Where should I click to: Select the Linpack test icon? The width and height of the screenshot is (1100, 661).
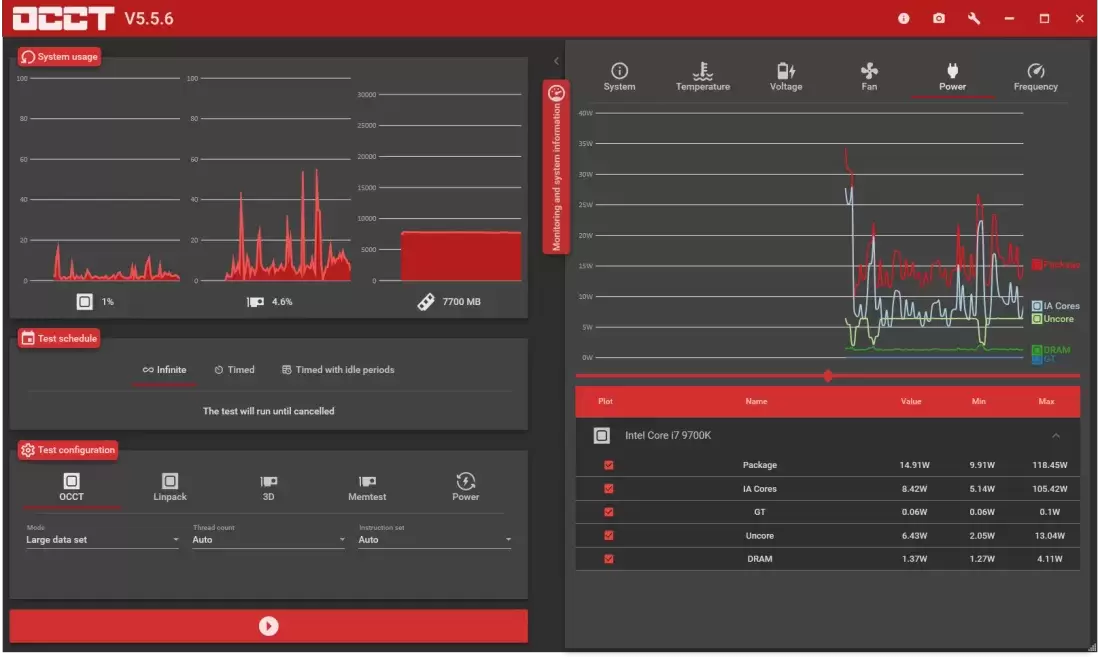coord(170,482)
